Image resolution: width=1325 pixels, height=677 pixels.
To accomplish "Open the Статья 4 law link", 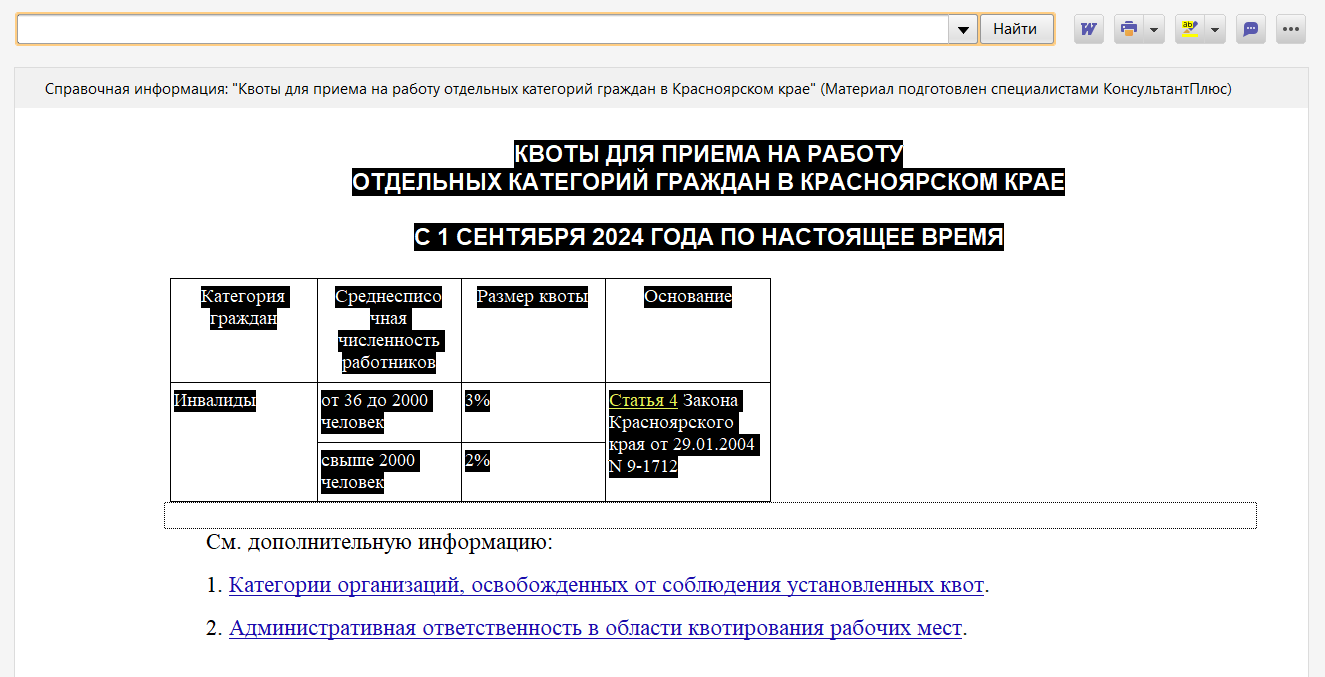I will (643, 400).
